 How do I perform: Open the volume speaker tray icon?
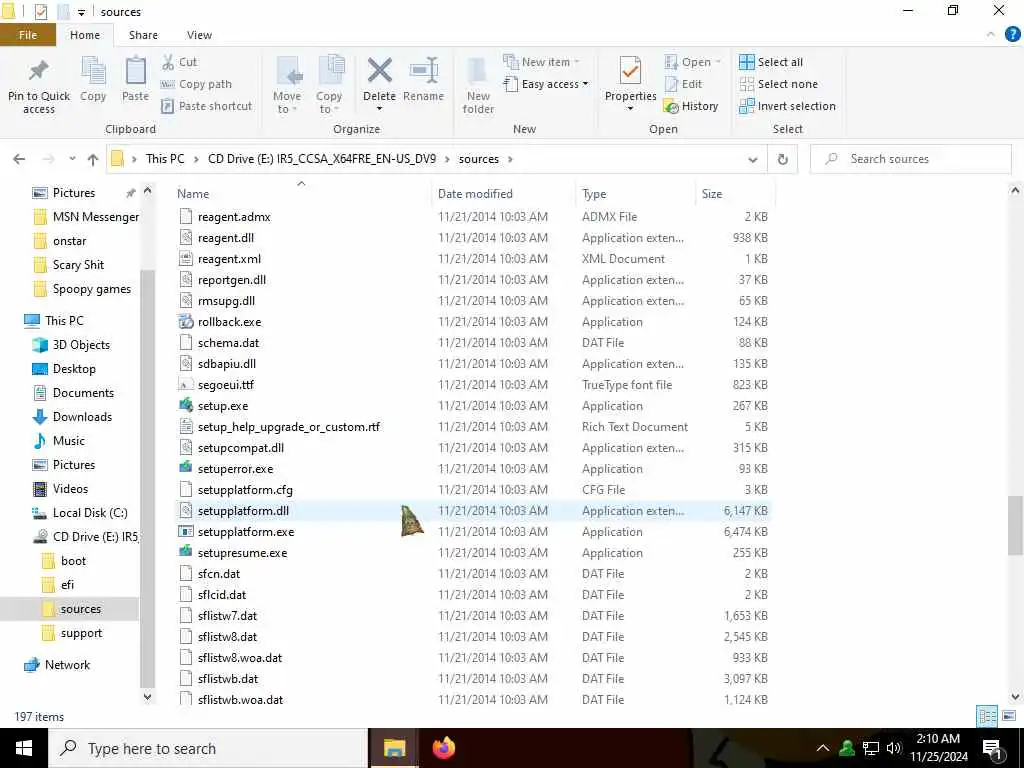click(x=894, y=748)
